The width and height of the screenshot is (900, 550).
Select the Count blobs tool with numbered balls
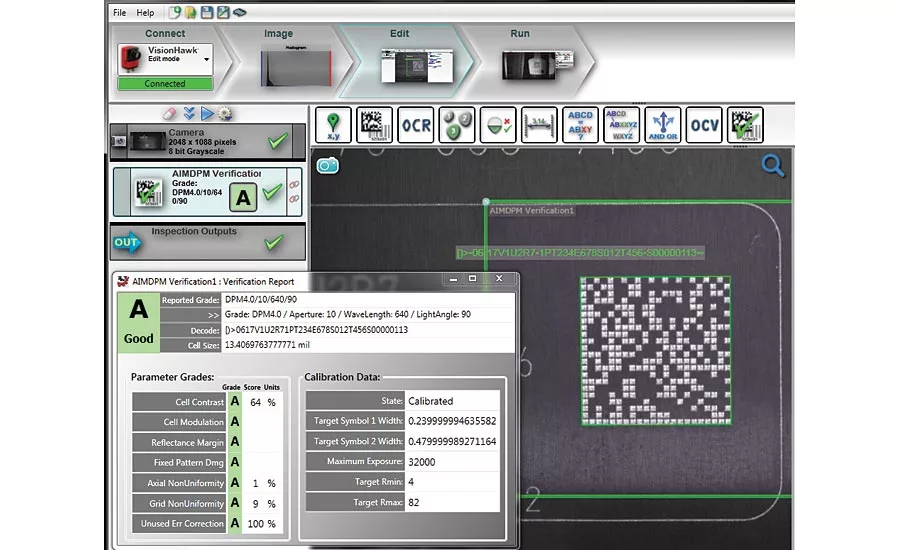pos(457,125)
